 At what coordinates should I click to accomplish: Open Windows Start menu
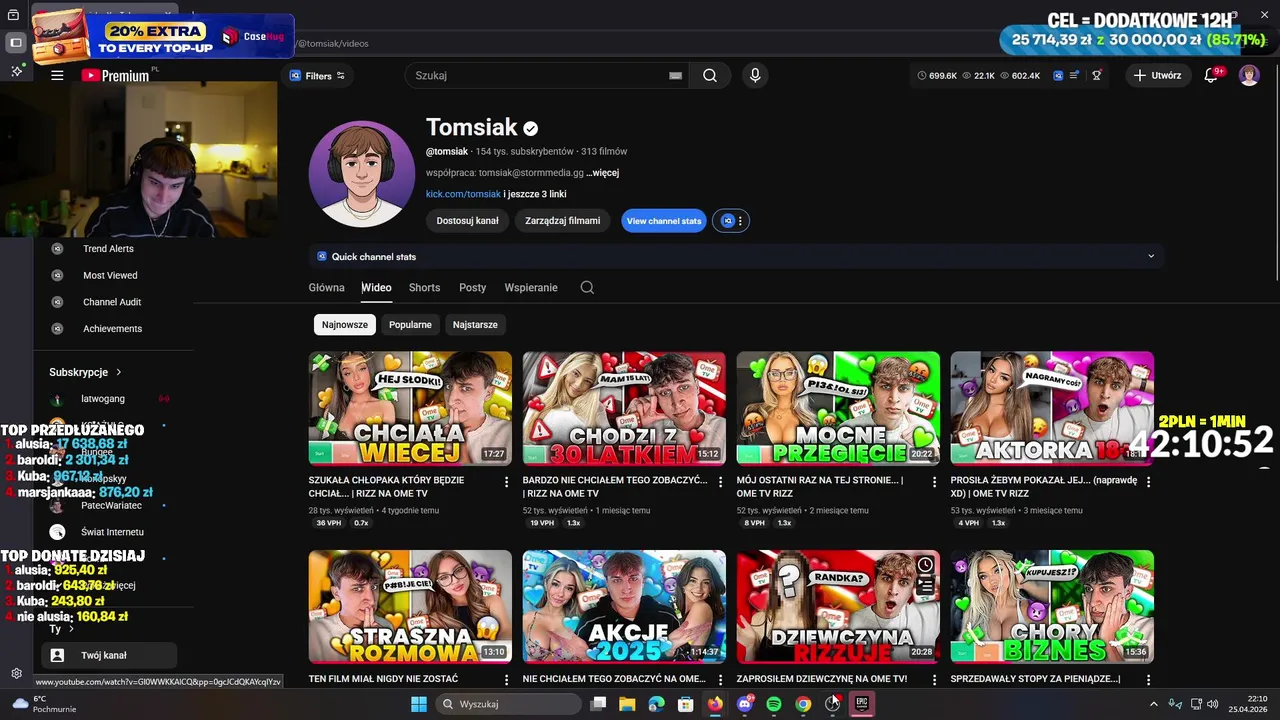coord(419,704)
